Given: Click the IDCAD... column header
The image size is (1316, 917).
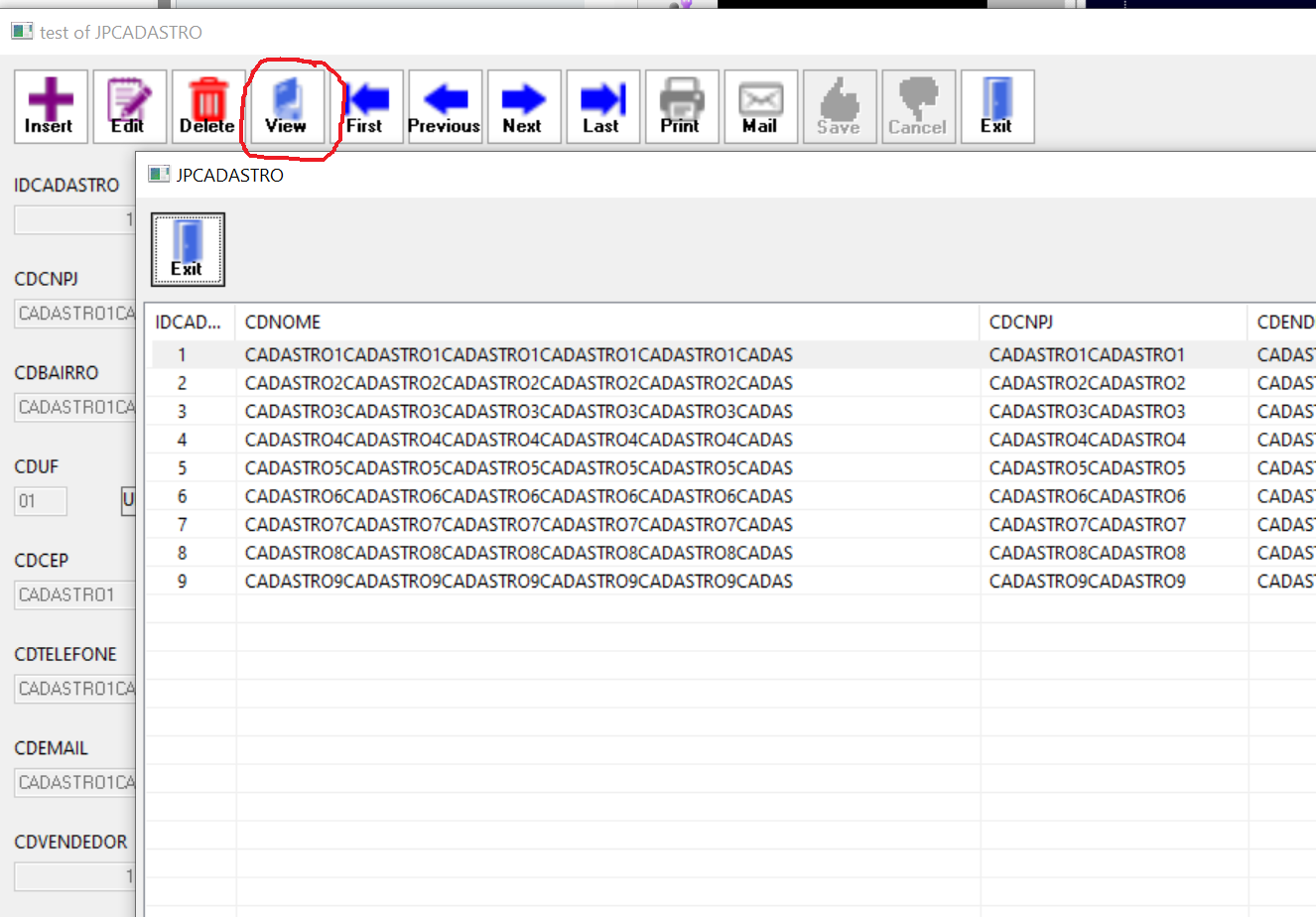Looking at the screenshot, I should [189, 323].
